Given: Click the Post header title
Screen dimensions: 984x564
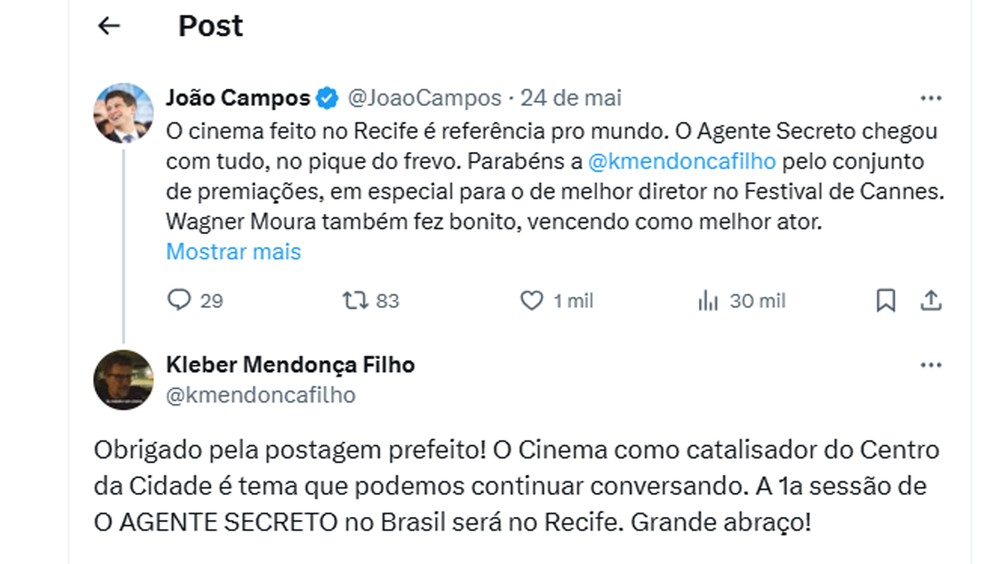Looking at the screenshot, I should [211, 27].
